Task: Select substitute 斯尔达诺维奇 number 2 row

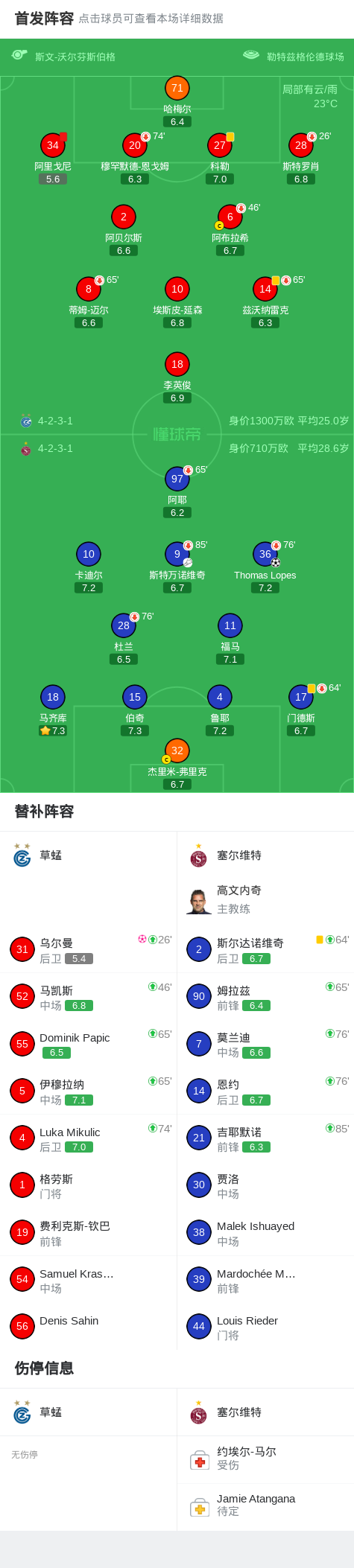Action: 265,949
